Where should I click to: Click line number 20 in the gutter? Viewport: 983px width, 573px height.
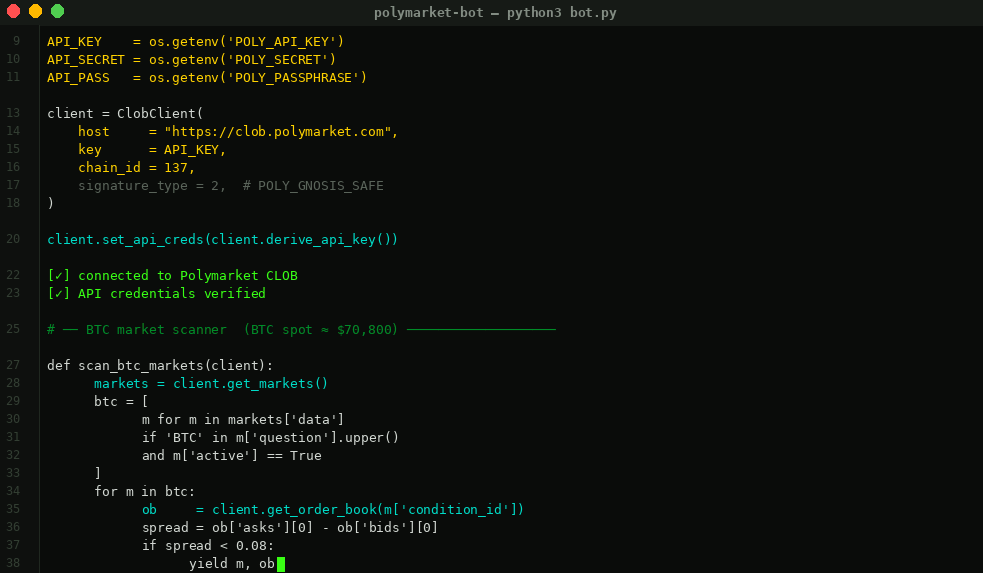click(x=13, y=239)
